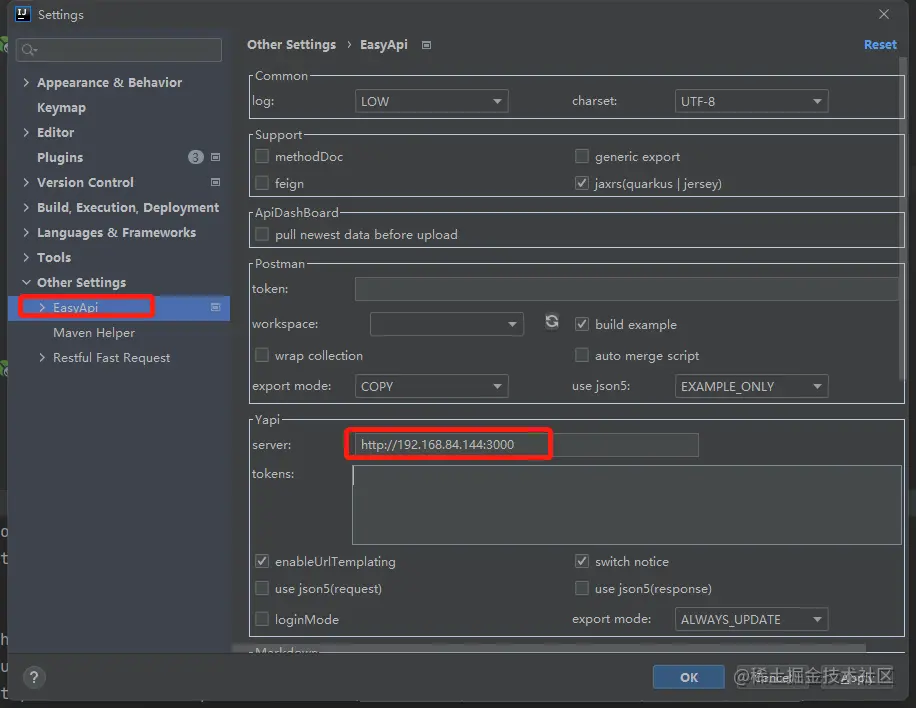Screen dimensions: 916x708
Task: Enable the loginMode checkbox
Action: tap(262, 619)
